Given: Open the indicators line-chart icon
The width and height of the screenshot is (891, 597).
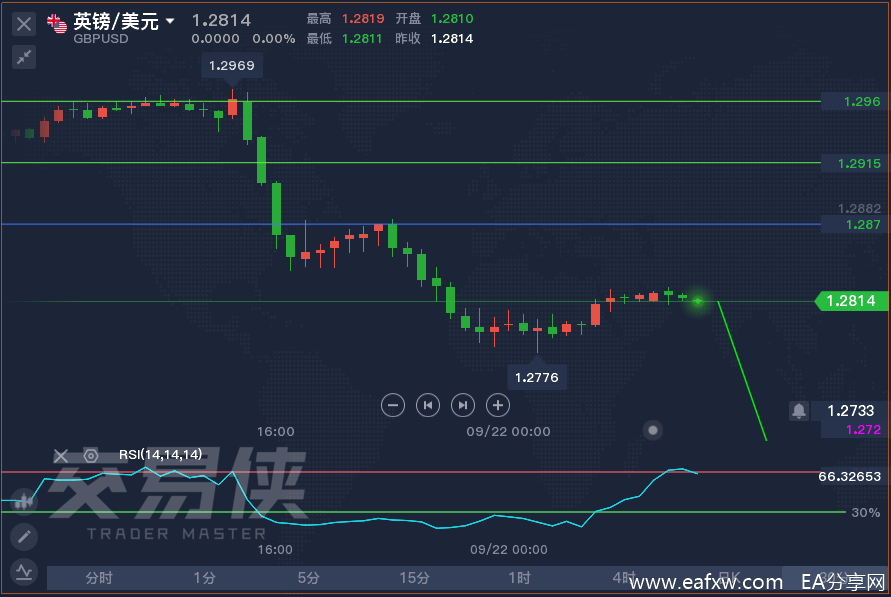Looking at the screenshot, I should (x=24, y=571).
